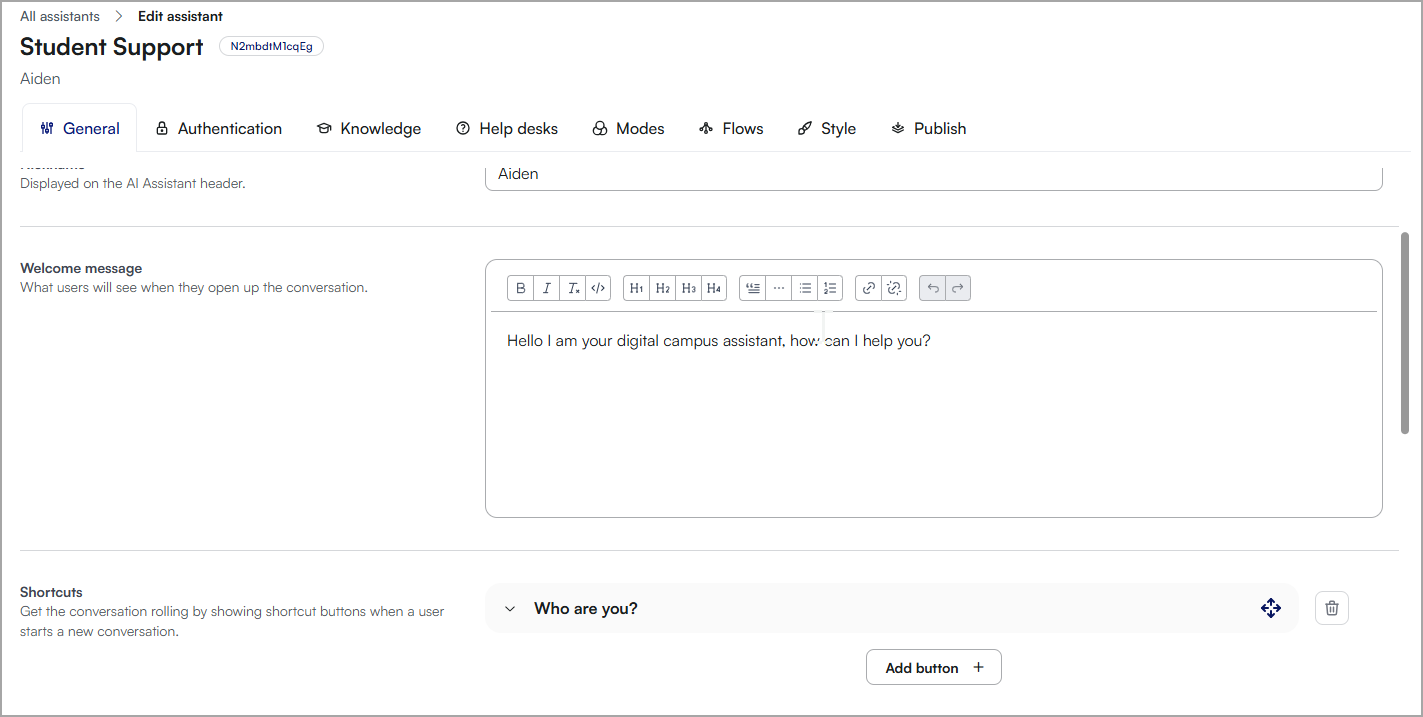
Task: Apply Heading 3 style
Action: click(x=688, y=288)
